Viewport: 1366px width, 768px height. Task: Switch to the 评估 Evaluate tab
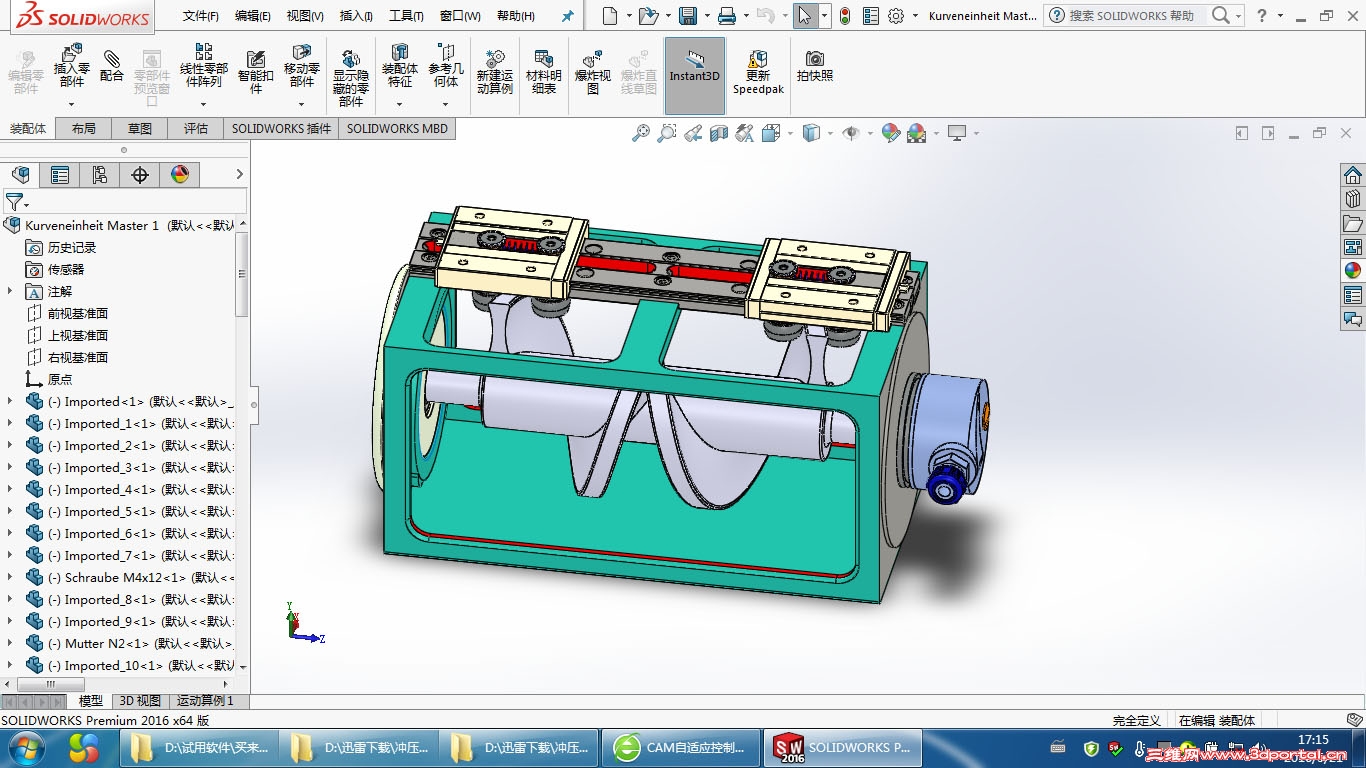pos(196,128)
